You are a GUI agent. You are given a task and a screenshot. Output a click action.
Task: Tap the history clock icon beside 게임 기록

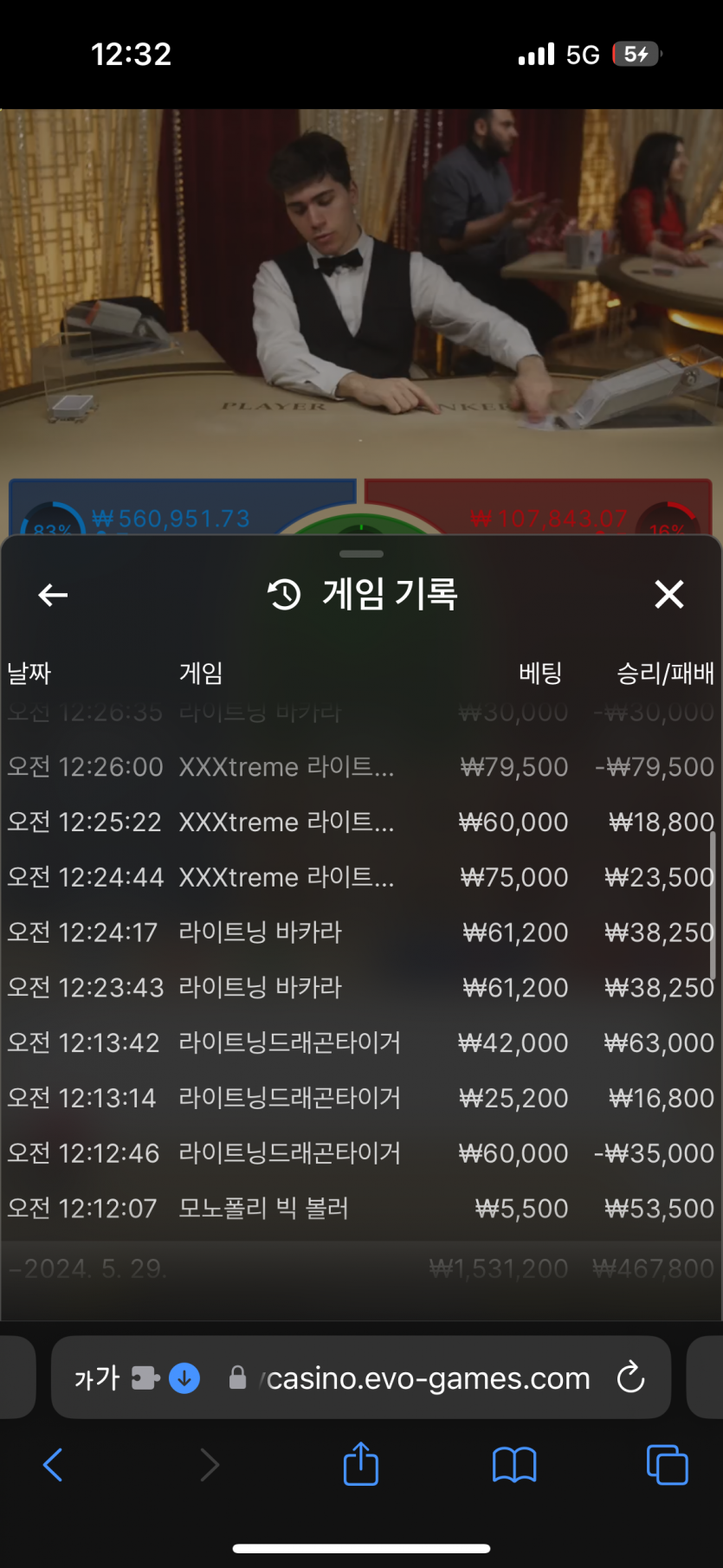[x=284, y=595]
